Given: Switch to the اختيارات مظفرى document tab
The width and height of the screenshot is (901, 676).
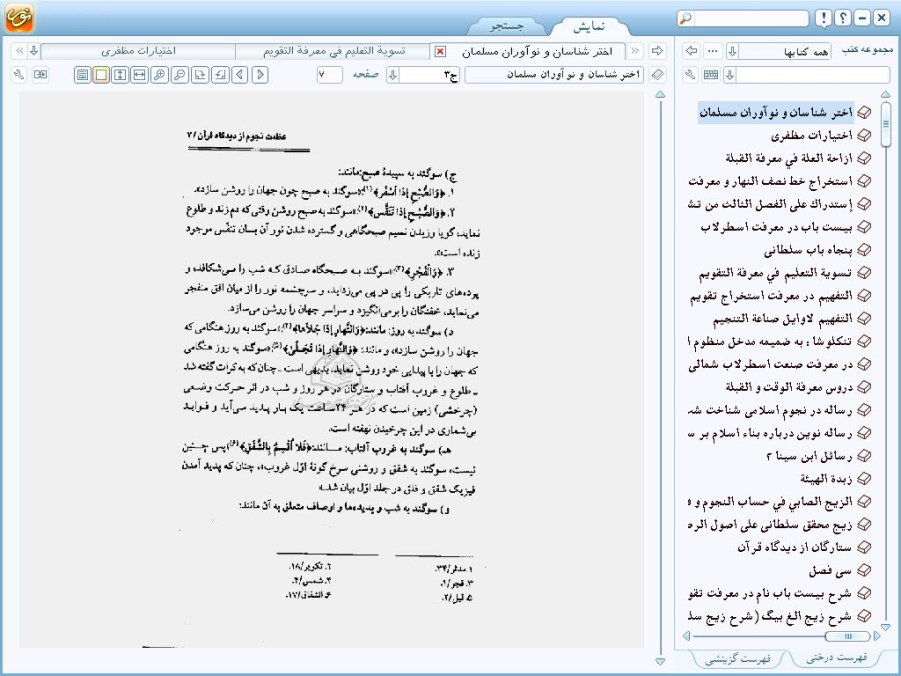Looking at the screenshot, I should (138, 51).
